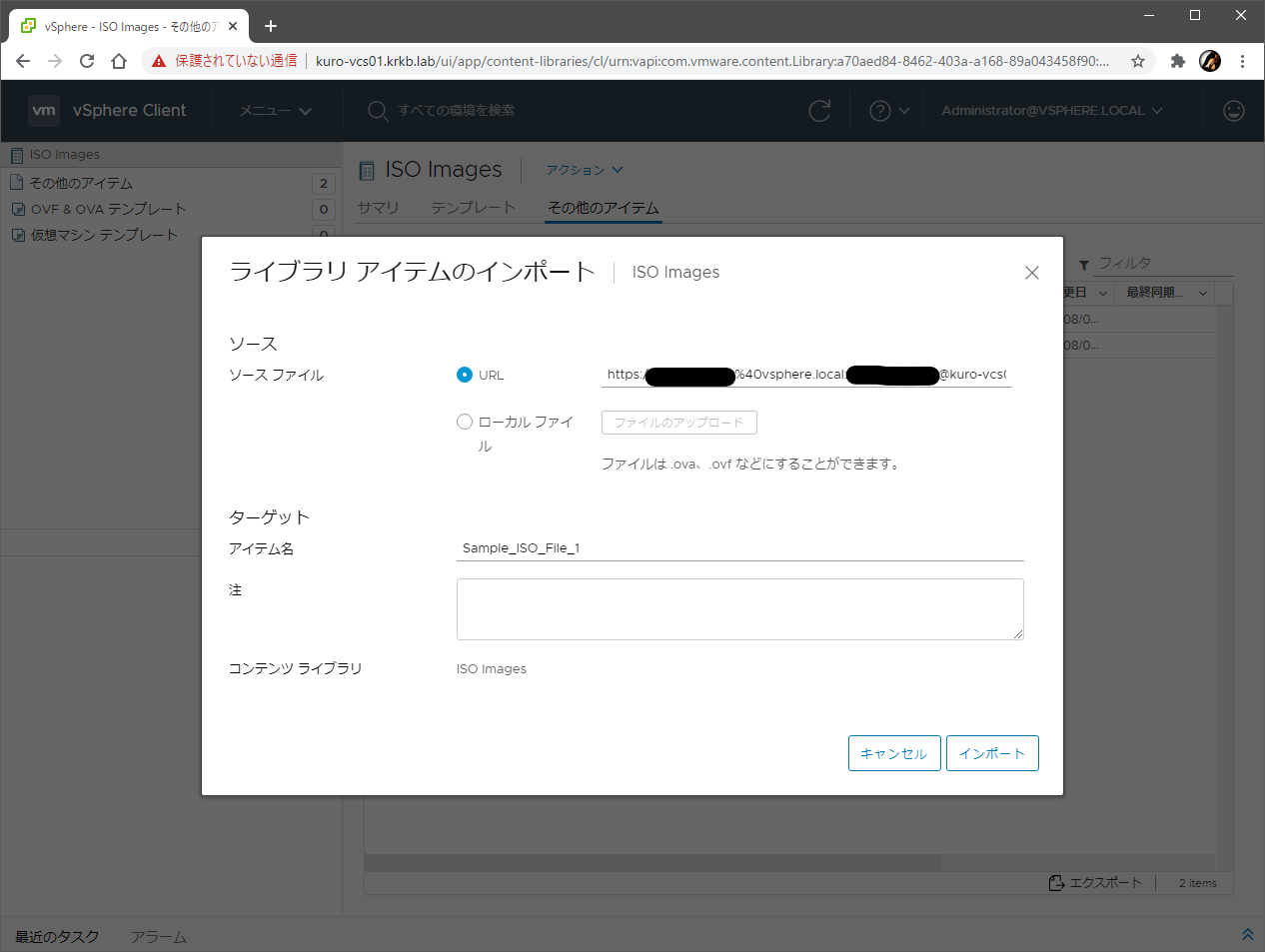Select the ローカル ファイル radio button
1265x952 pixels.
click(x=465, y=422)
